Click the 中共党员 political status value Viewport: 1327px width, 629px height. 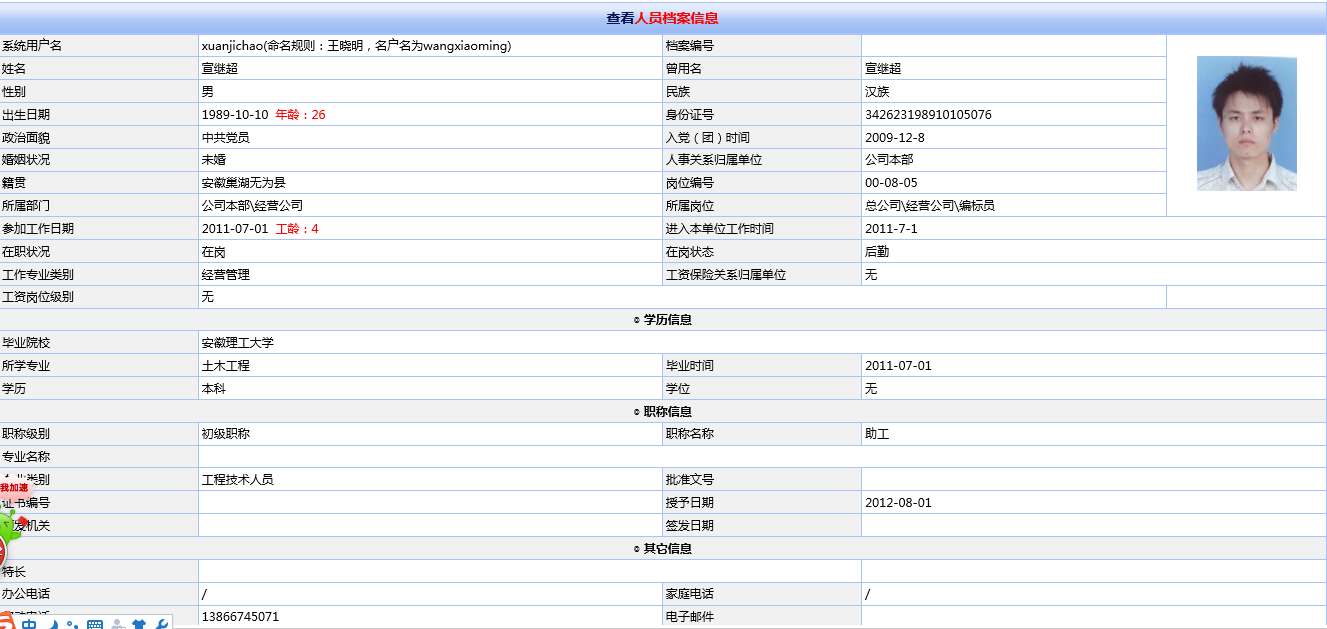coord(225,138)
